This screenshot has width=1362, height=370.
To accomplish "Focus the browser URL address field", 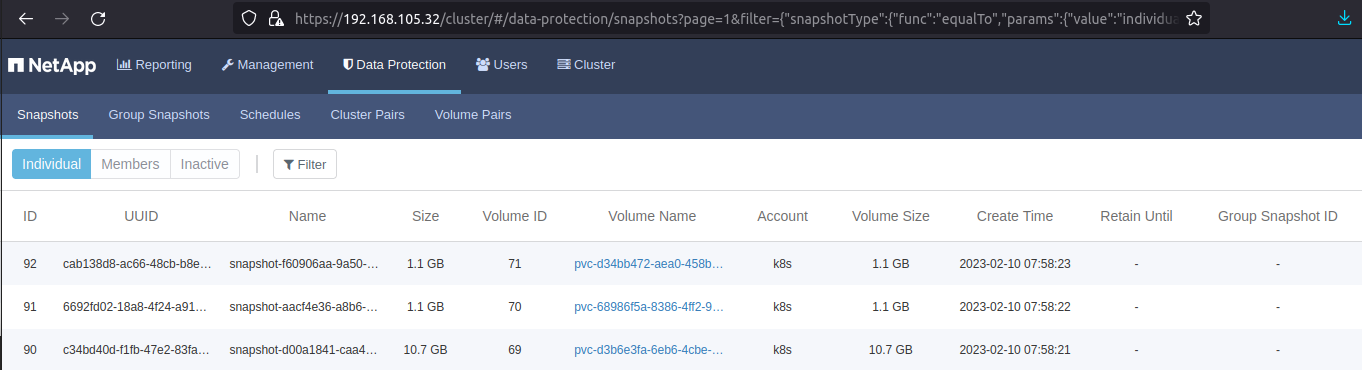I will (x=722, y=18).
